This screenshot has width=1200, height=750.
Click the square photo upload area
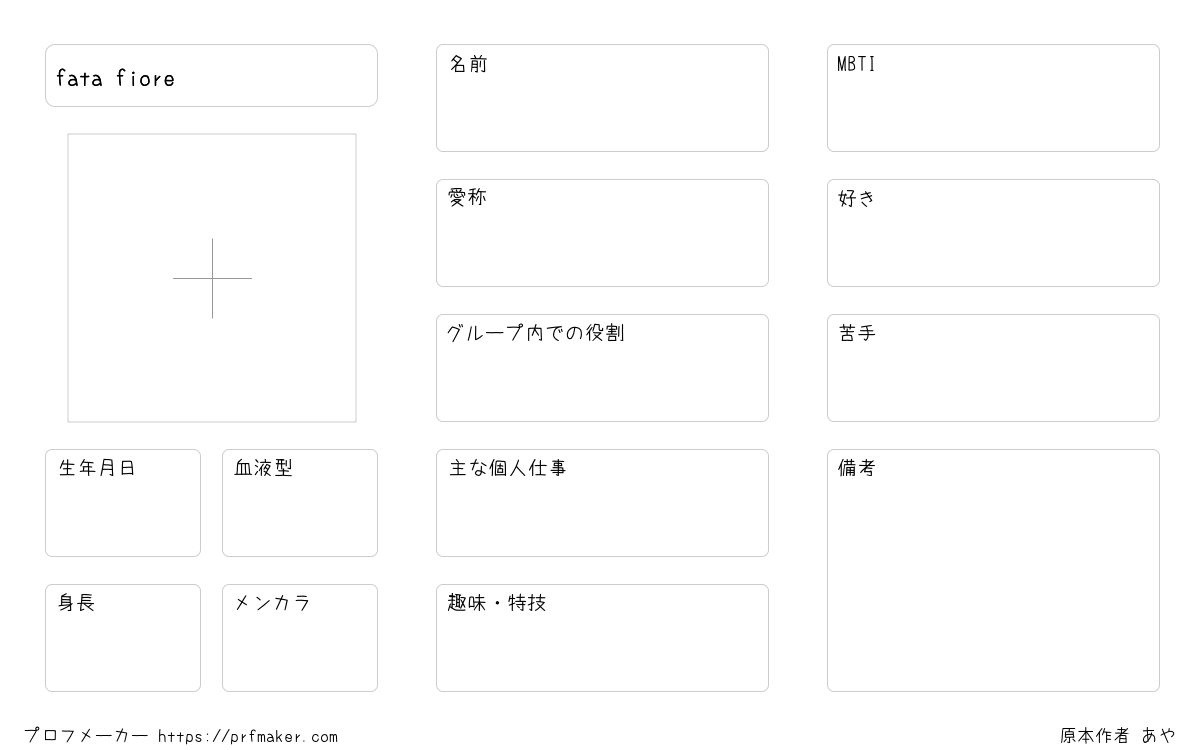pyautogui.click(x=212, y=278)
